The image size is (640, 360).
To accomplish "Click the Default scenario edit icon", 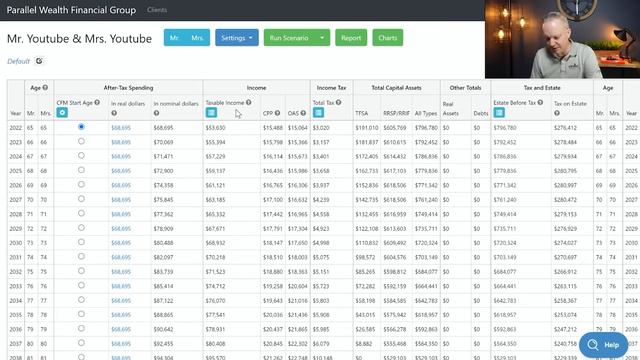I will pyautogui.click(x=39, y=61).
